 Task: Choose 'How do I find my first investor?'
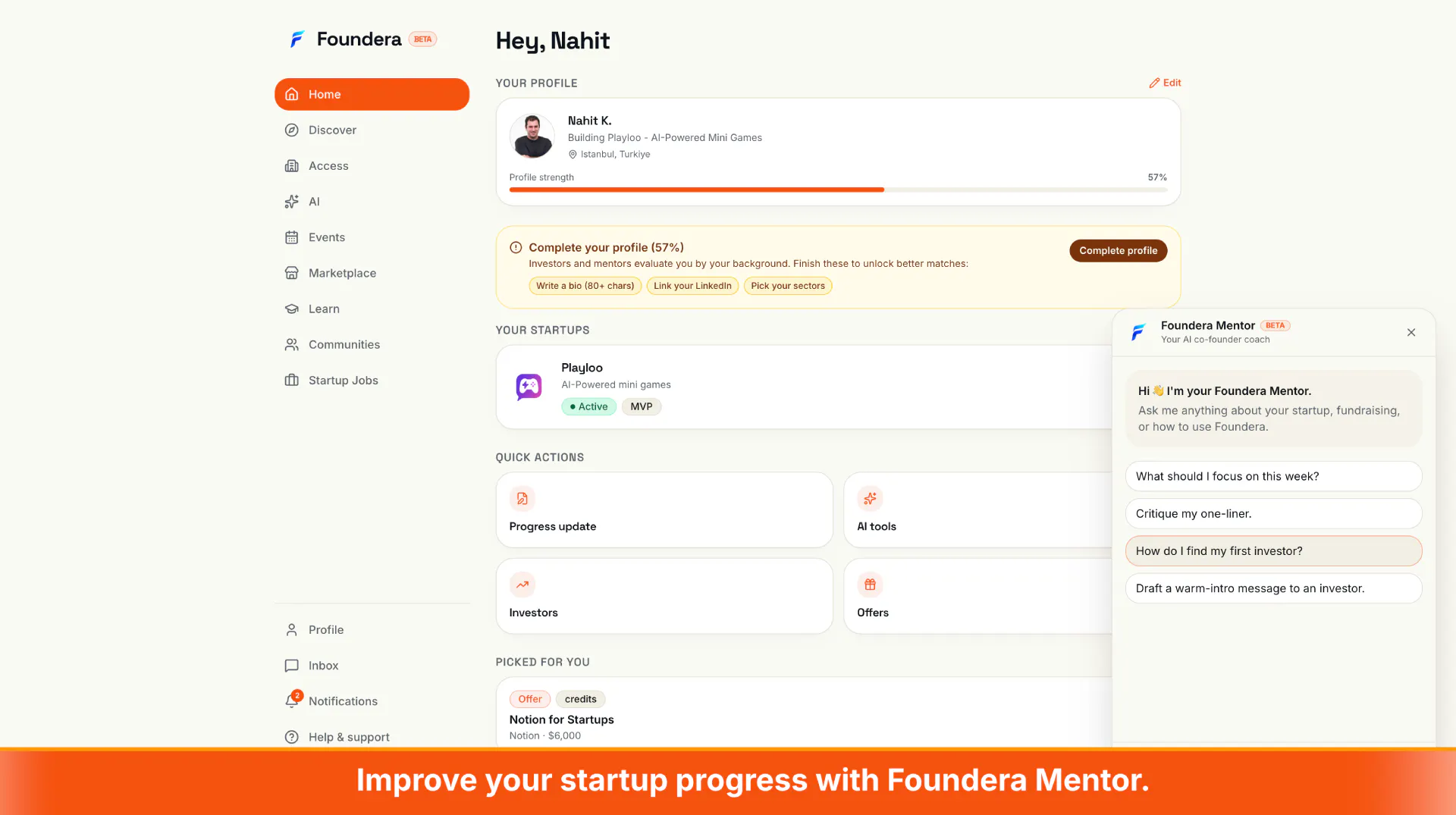1273,551
